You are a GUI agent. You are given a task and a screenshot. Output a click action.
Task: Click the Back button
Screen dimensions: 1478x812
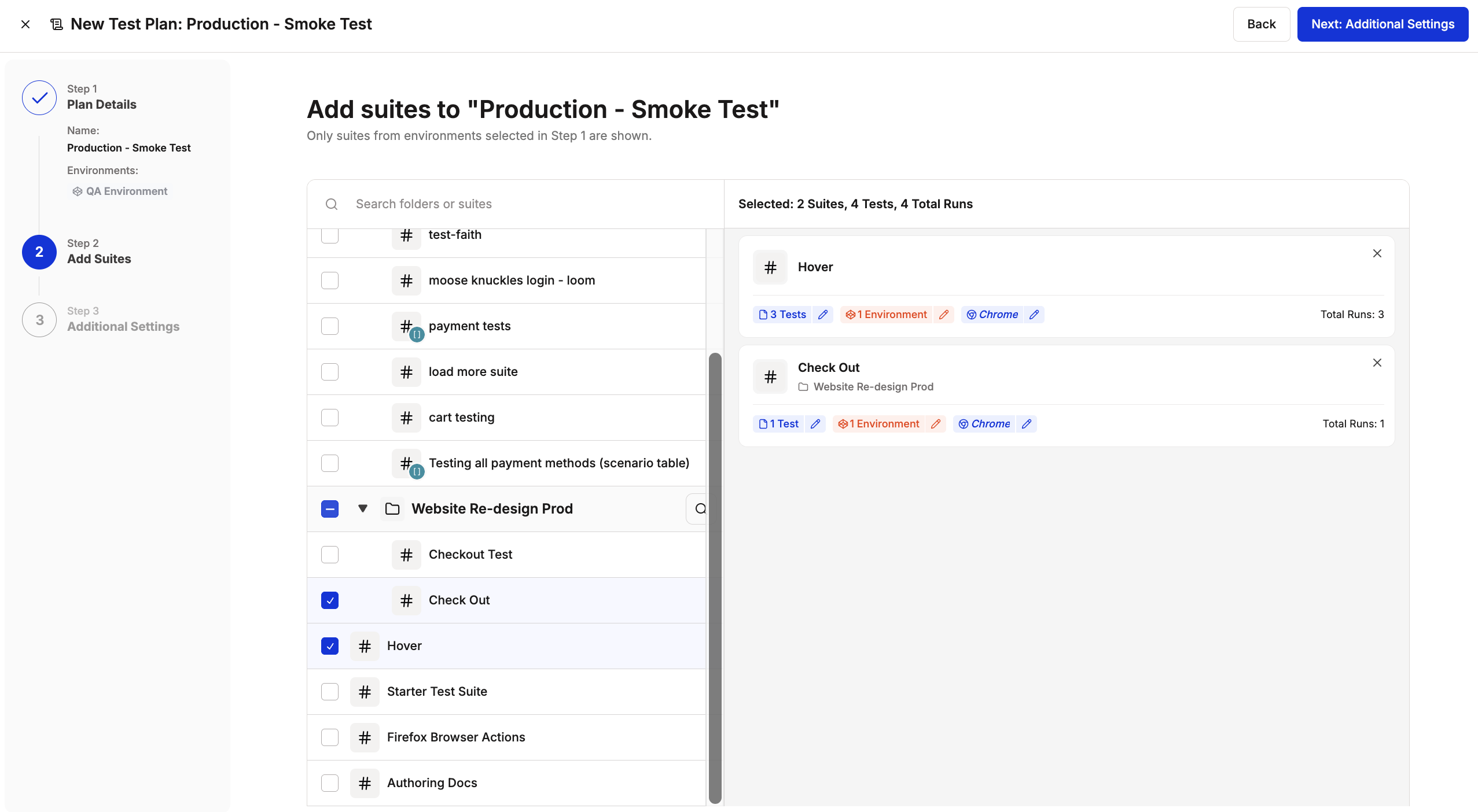pos(1261,24)
